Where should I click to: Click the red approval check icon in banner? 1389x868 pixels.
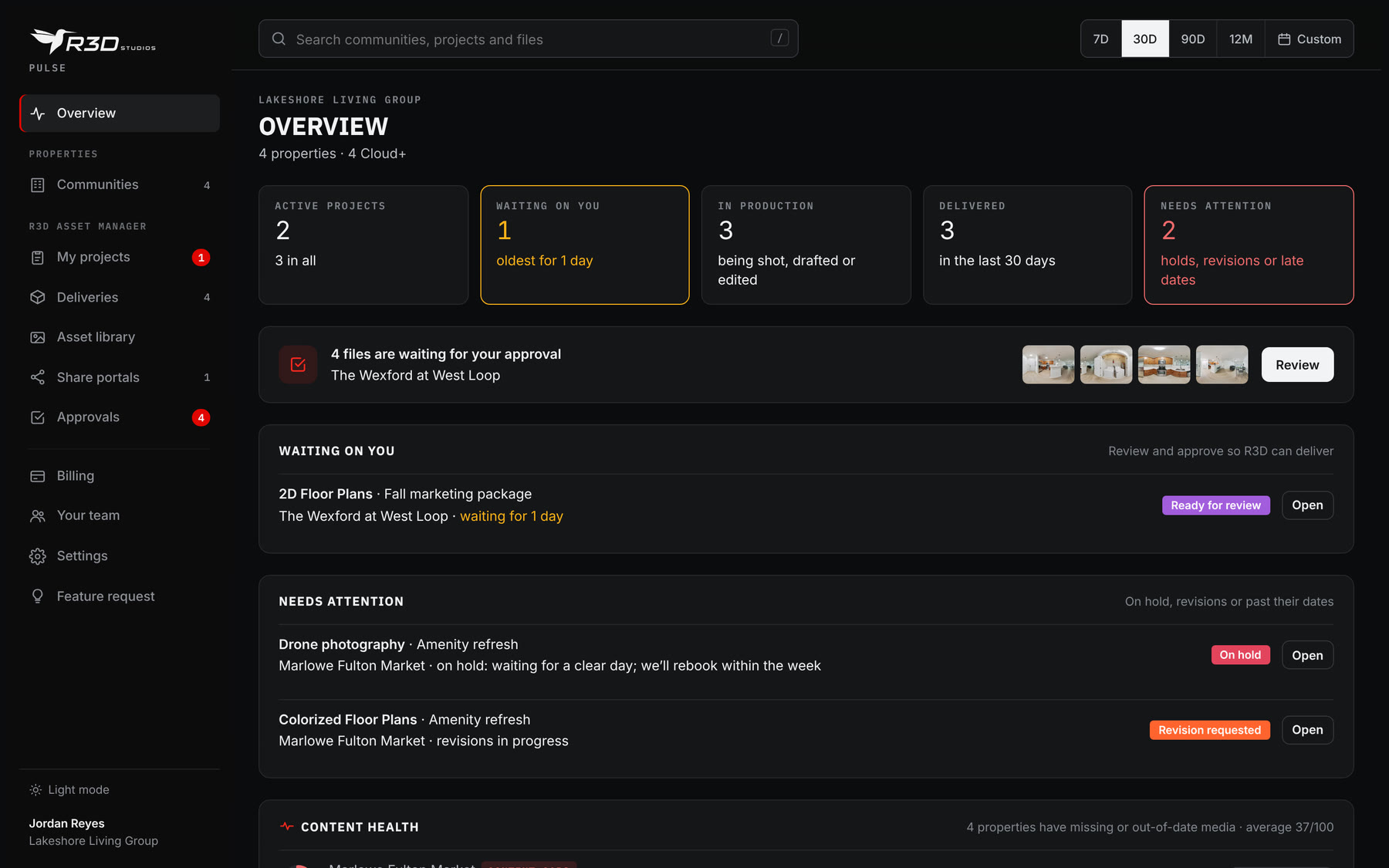(x=298, y=365)
